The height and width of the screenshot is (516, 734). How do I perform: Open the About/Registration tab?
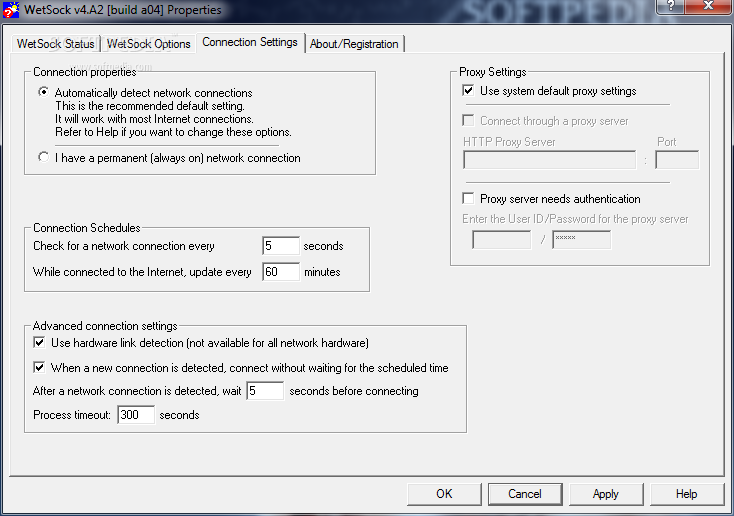354,44
